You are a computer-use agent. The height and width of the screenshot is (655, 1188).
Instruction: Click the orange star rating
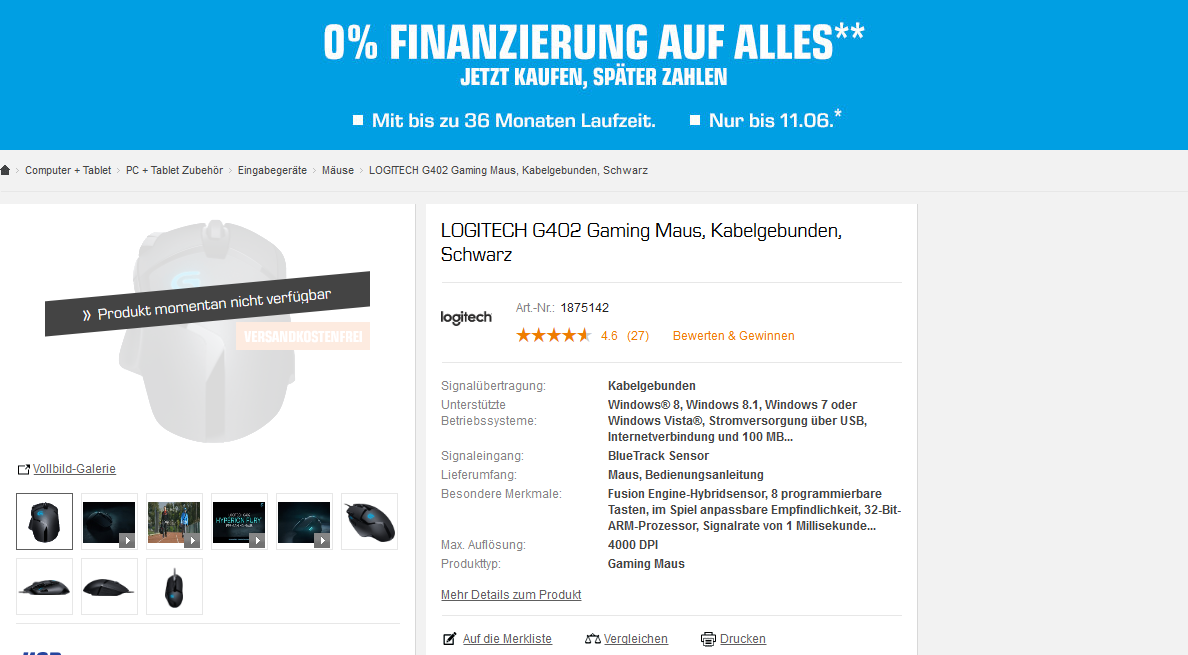[x=554, y=335]
